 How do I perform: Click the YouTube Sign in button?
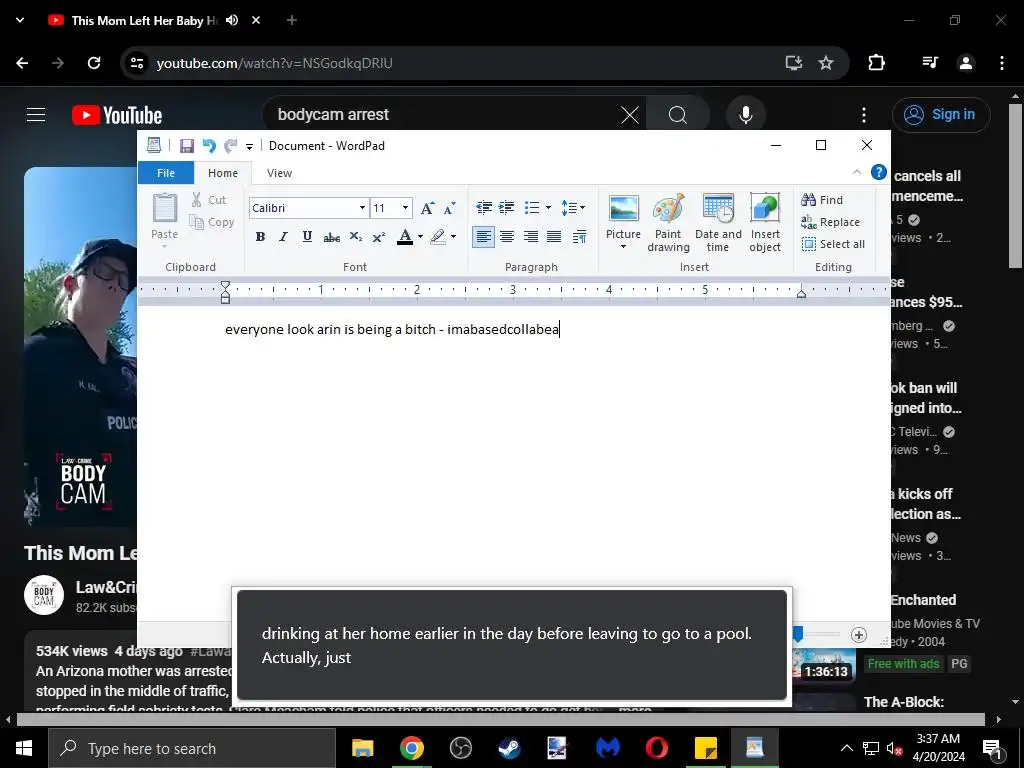(x=940, y=115)
